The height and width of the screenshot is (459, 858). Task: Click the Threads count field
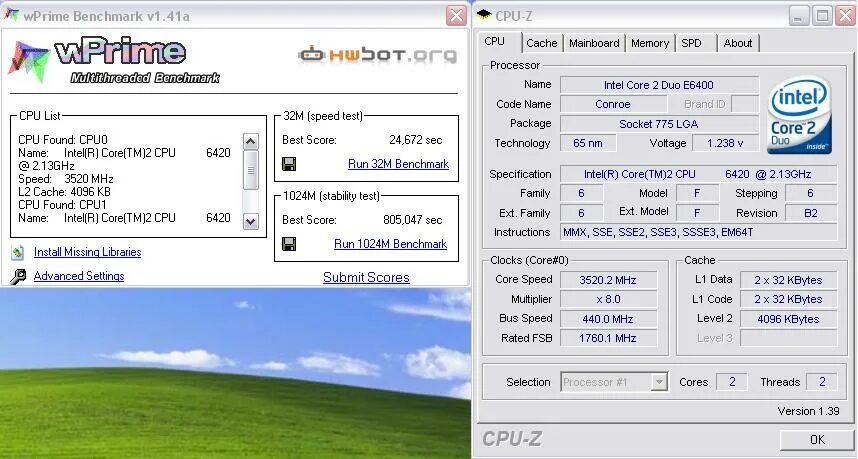point(822,382)
